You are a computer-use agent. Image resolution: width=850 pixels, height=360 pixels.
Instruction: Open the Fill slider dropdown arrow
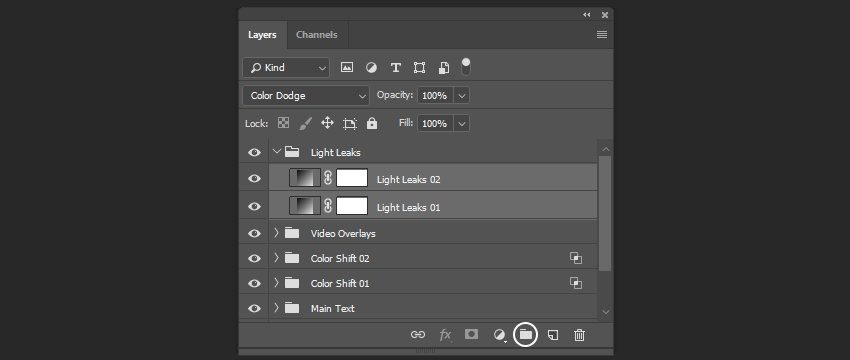tap(461, 124)
